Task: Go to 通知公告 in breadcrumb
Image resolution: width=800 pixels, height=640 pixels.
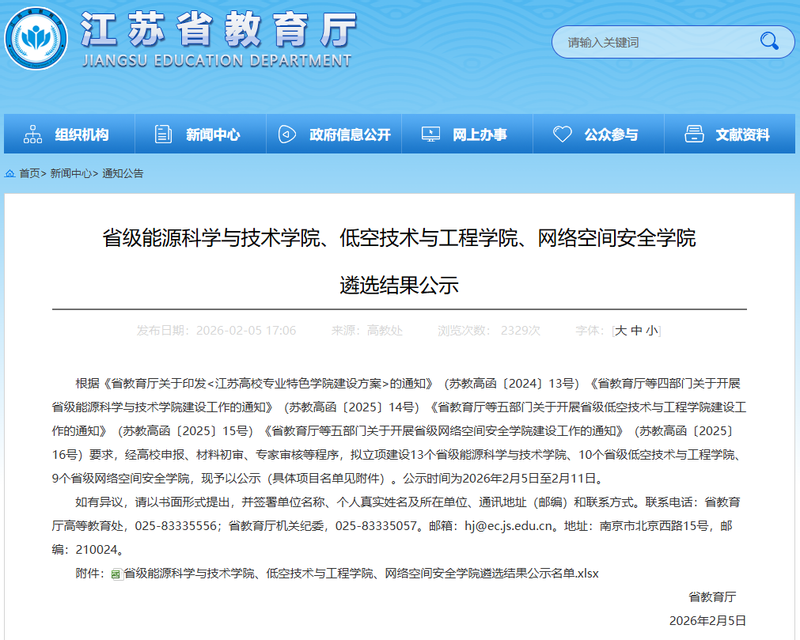Action: click(x=122, y=174)
